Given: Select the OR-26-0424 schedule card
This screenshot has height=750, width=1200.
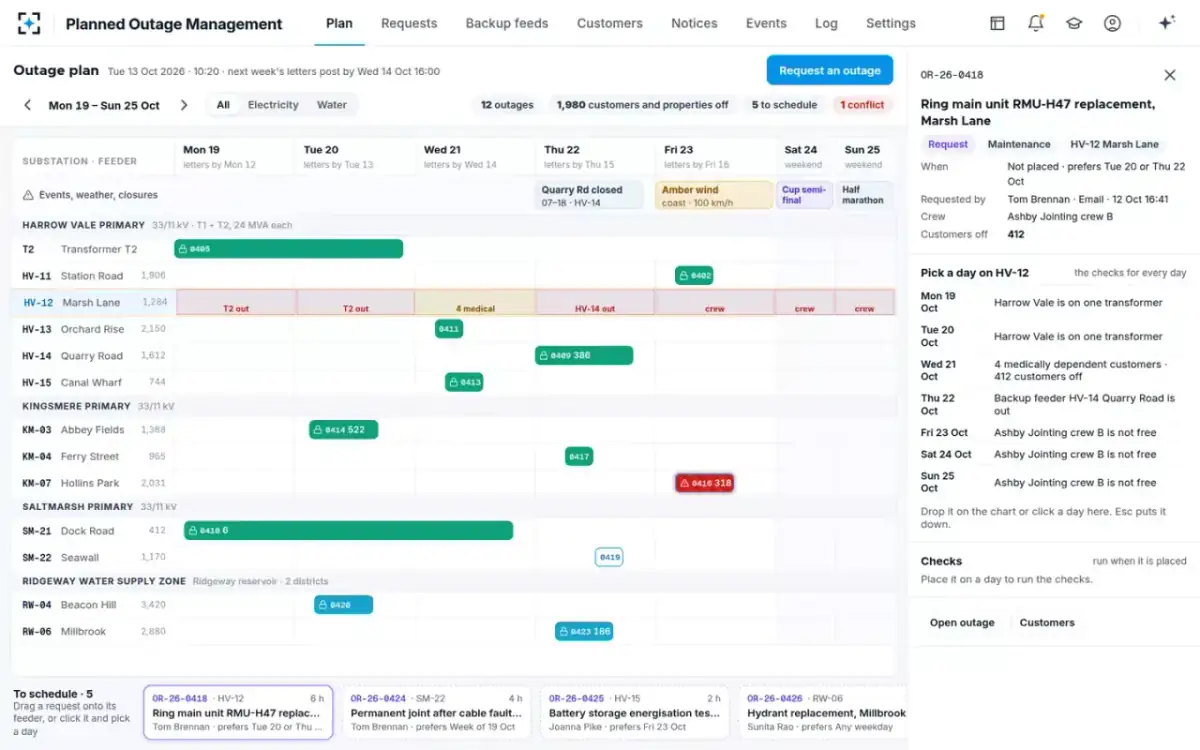Looking at the screenshot, I should click(x=436, y=712).
